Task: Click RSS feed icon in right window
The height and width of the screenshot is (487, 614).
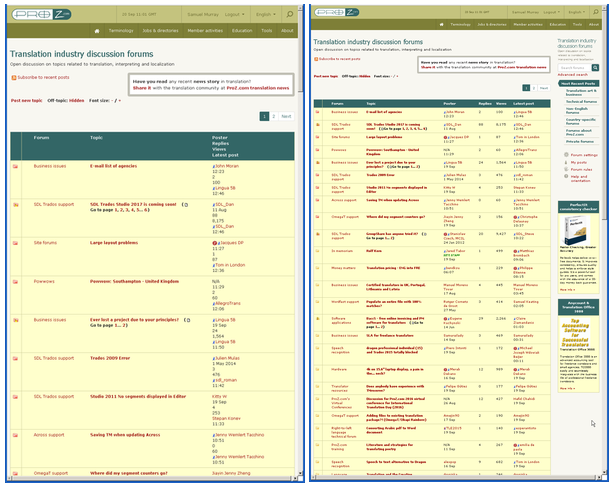Action: pos(316,59)
